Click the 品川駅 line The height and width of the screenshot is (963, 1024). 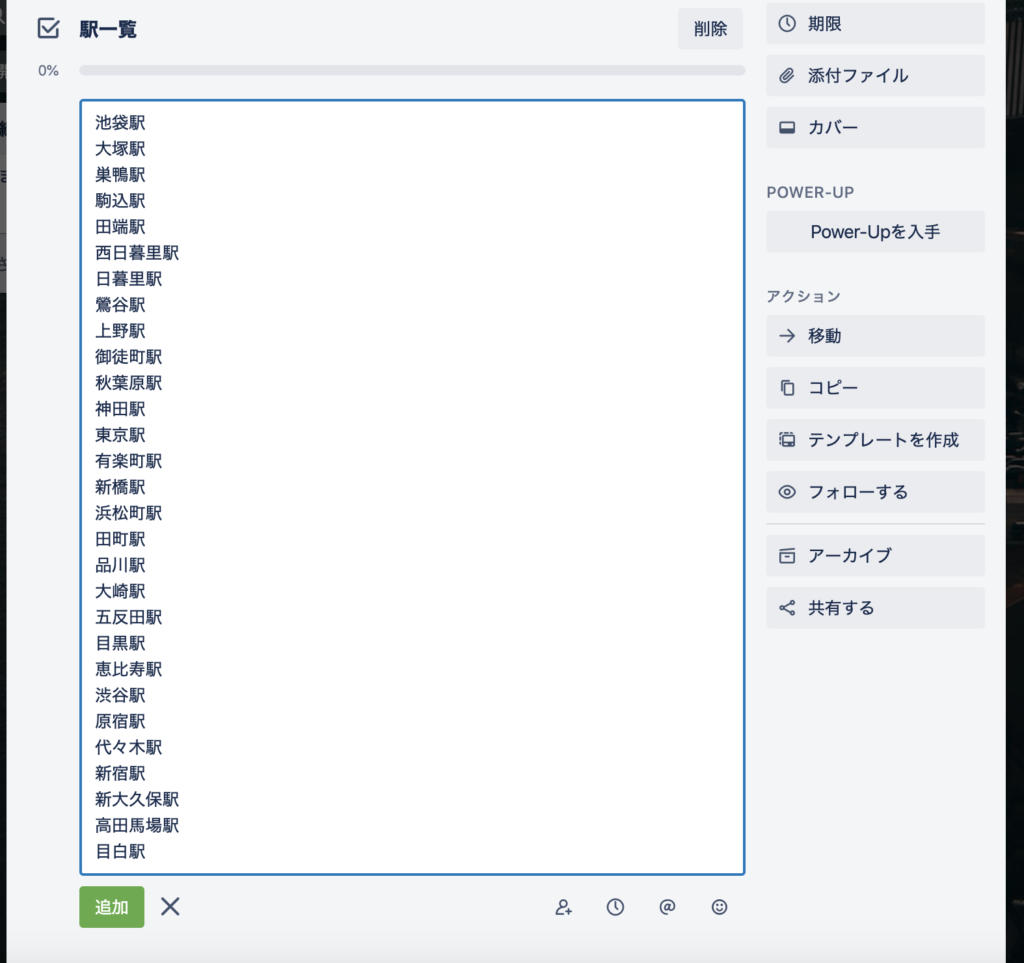[x=120, y=565]
